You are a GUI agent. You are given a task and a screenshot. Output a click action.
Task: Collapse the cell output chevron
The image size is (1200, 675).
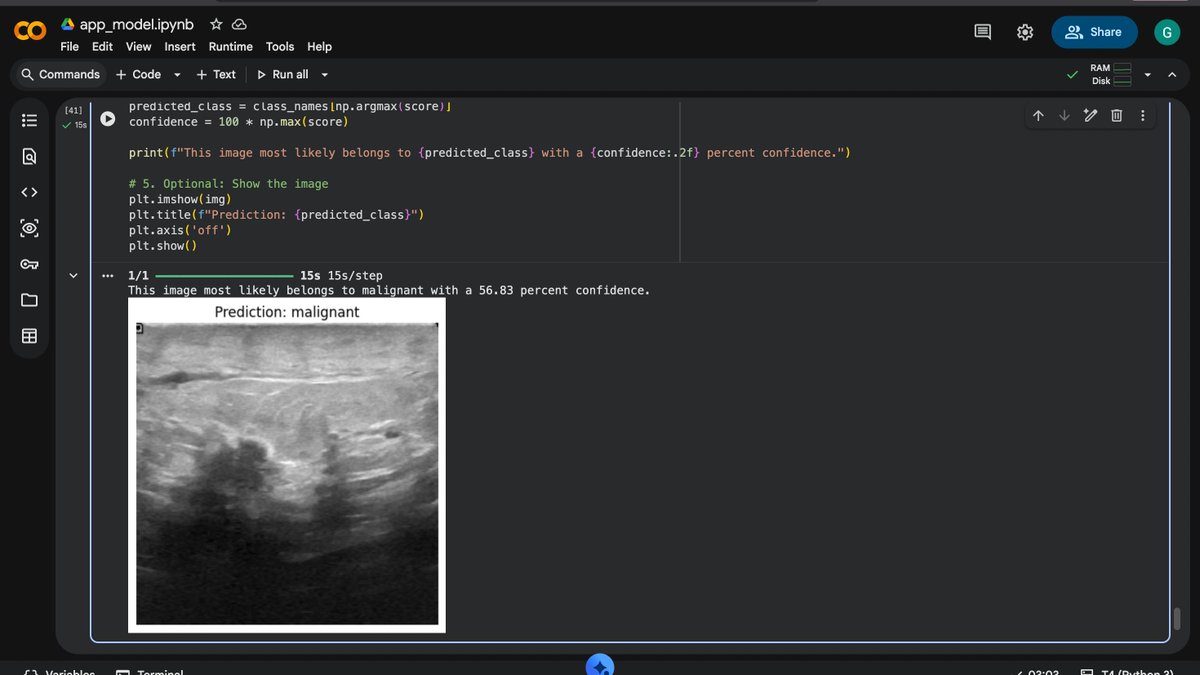[x=73, y=275]
